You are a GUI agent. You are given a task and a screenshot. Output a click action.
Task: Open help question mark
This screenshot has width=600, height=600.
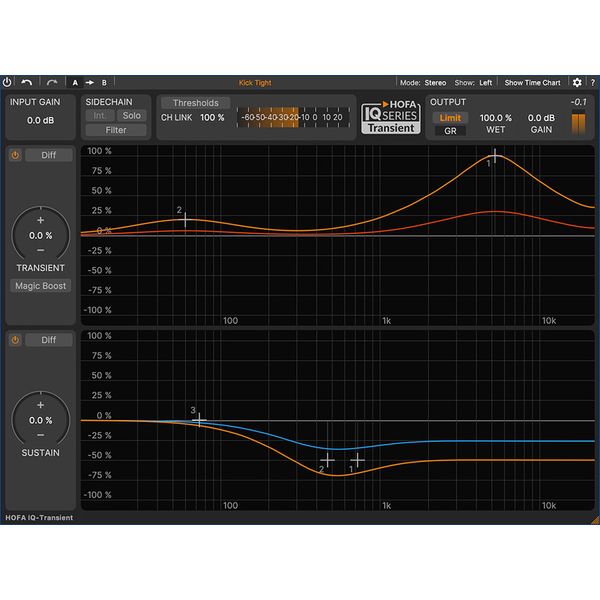point(592,83)
